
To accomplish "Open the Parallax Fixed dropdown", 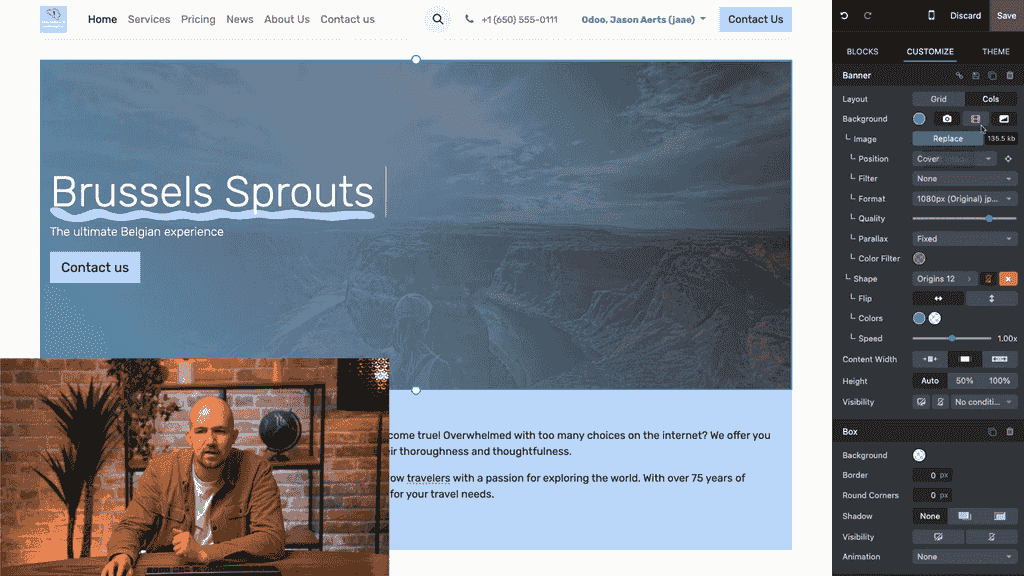I will coord(964,239).
